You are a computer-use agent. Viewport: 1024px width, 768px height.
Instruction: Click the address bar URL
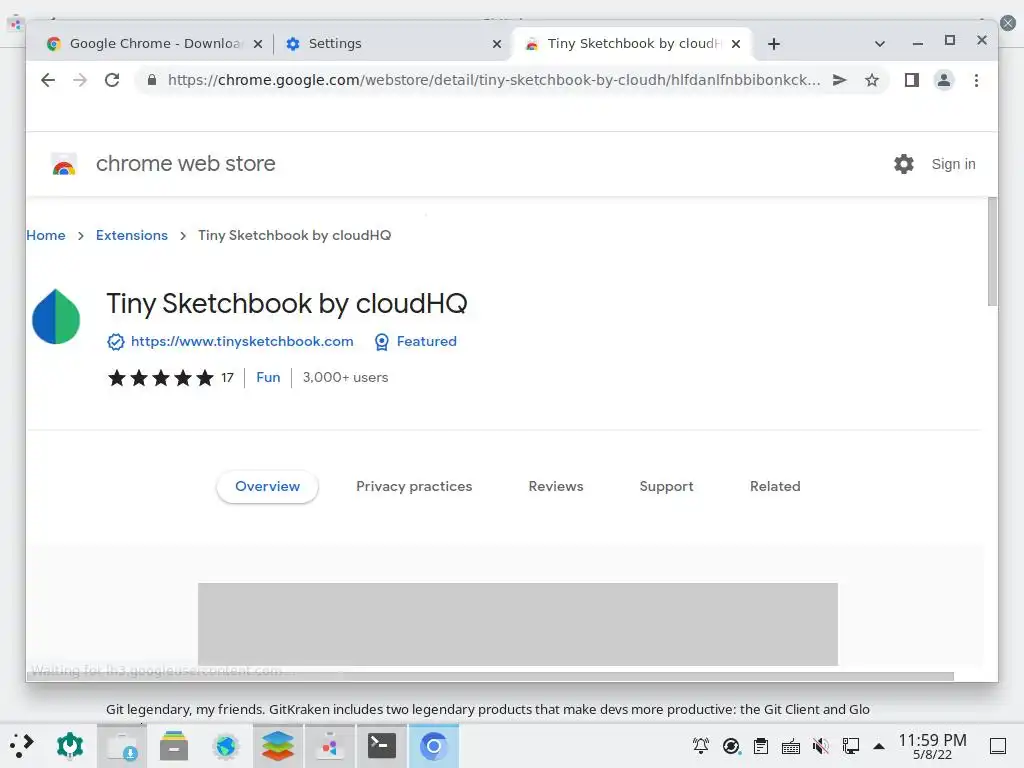(494, 80)
